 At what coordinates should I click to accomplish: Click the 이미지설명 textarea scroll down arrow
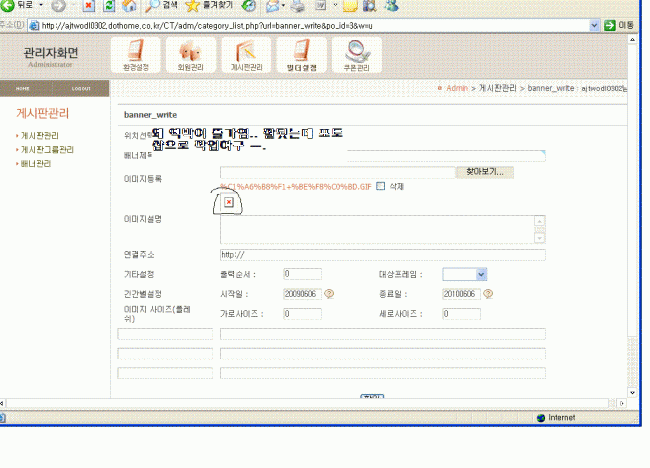click(540, 238)
